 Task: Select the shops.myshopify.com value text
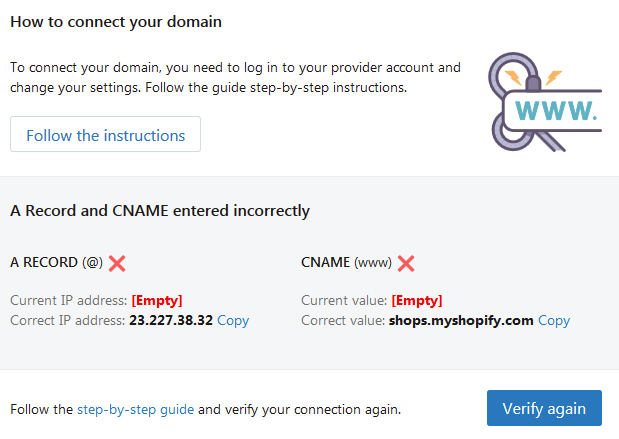click(461, 320)
